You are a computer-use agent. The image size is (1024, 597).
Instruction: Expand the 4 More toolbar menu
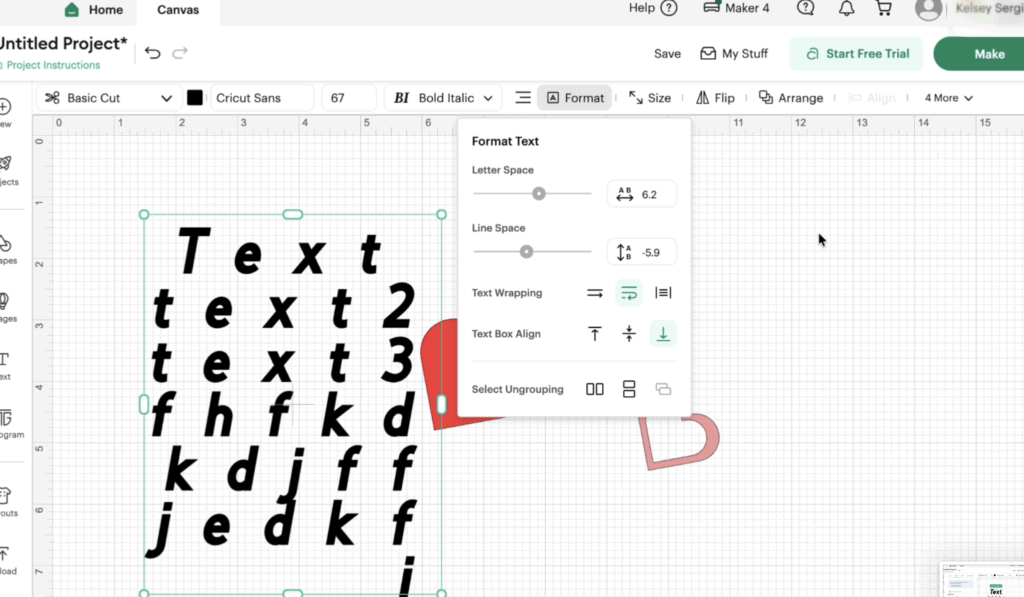pyautogui.click(x=948, y=98)
